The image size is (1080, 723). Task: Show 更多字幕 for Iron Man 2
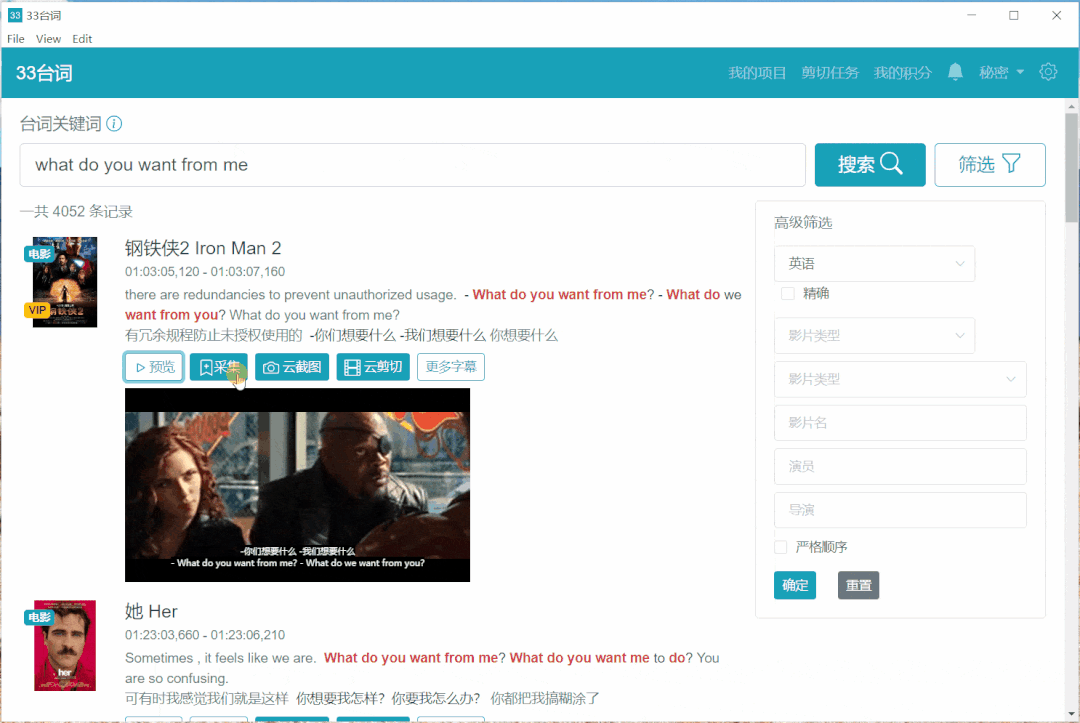450,367
